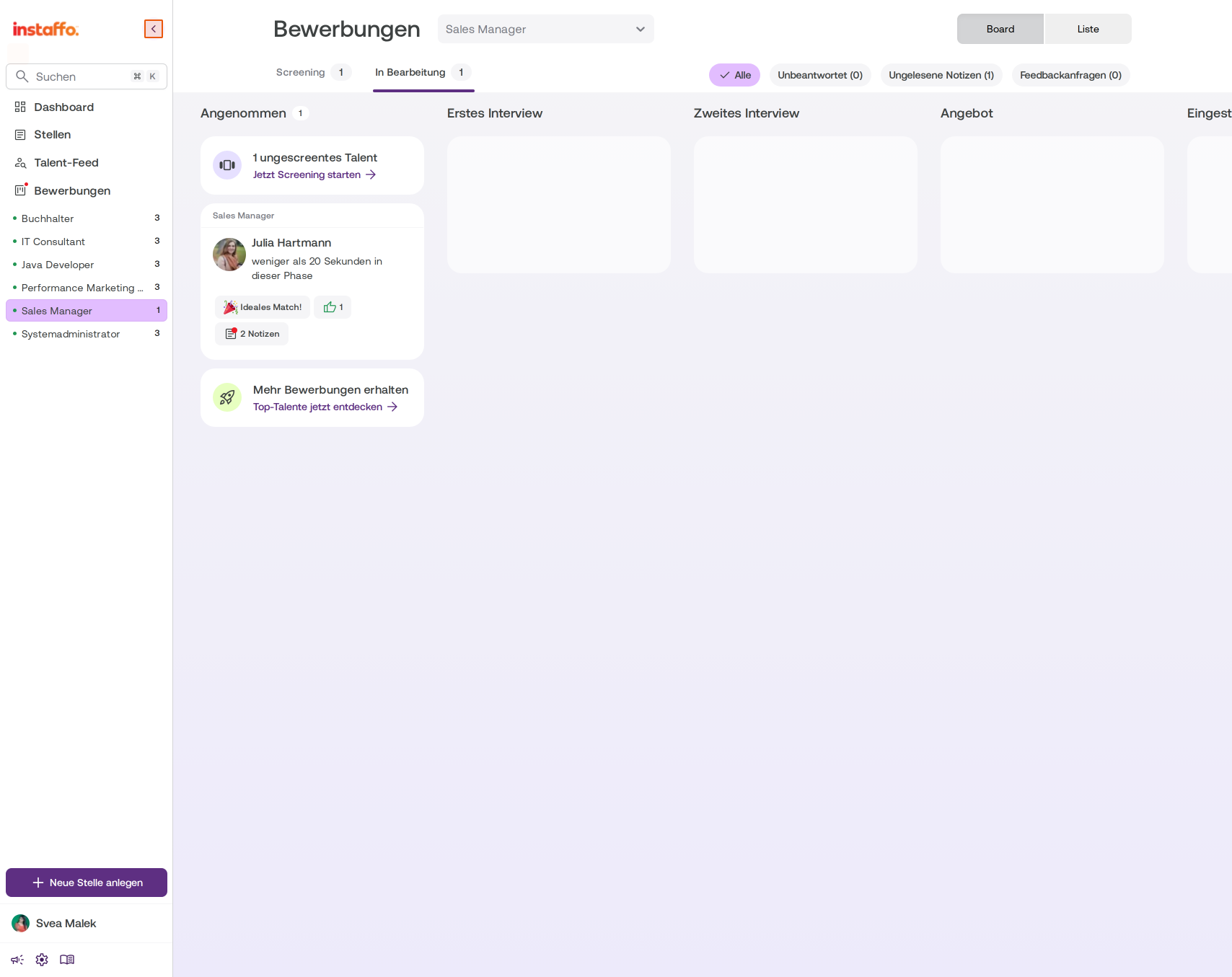Open the Sales Manager job dropdown
The height and width of the screenshot is (977, 1232).
pos(545,29)
